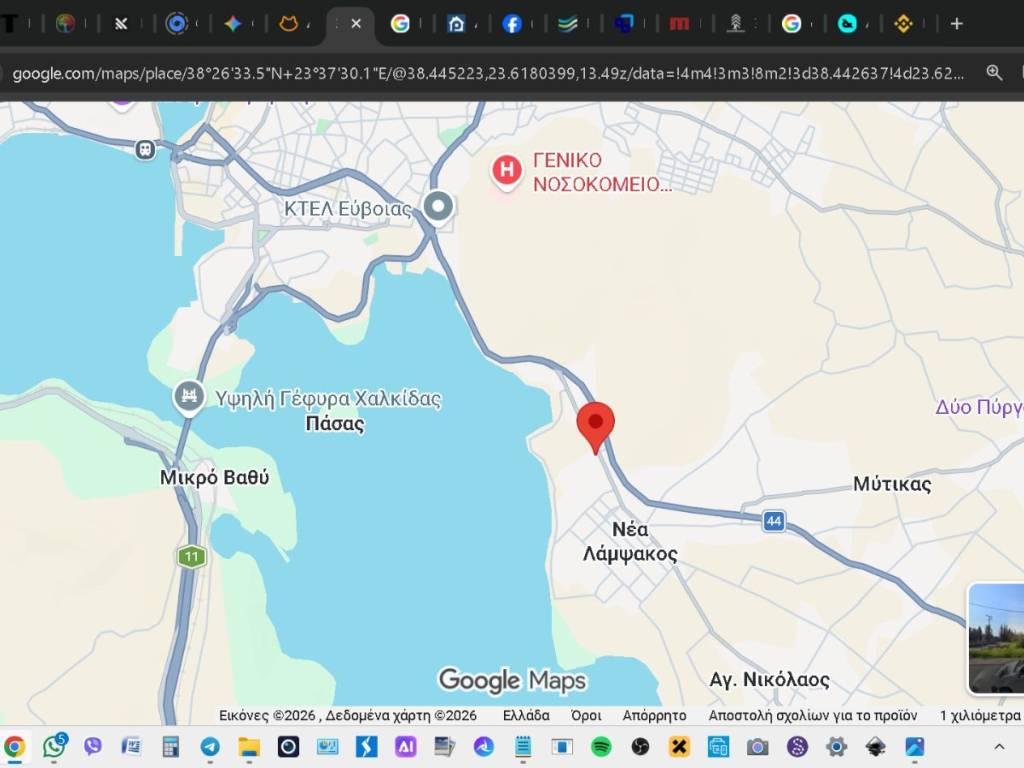1024x768 pixels.
Task: Switch to the Facebook browser tab
Action: (x=512, y=24)
